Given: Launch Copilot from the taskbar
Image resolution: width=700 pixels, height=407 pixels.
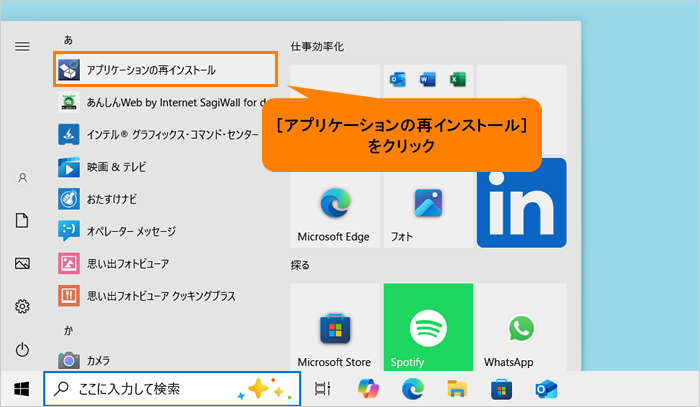Looking at the screenshot, I should (368, 389).
